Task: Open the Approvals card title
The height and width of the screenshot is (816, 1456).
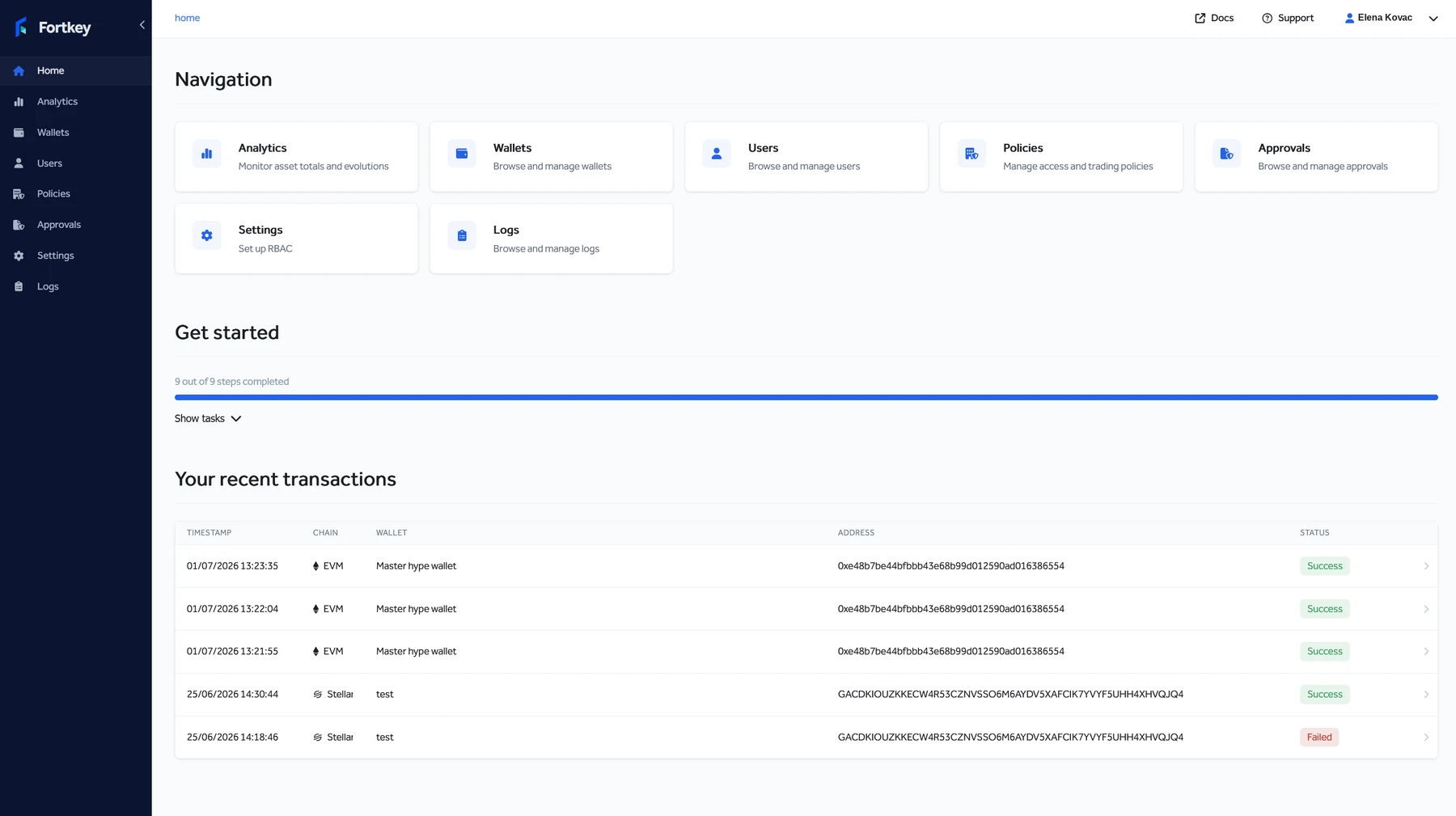Action: point(1284,148)
